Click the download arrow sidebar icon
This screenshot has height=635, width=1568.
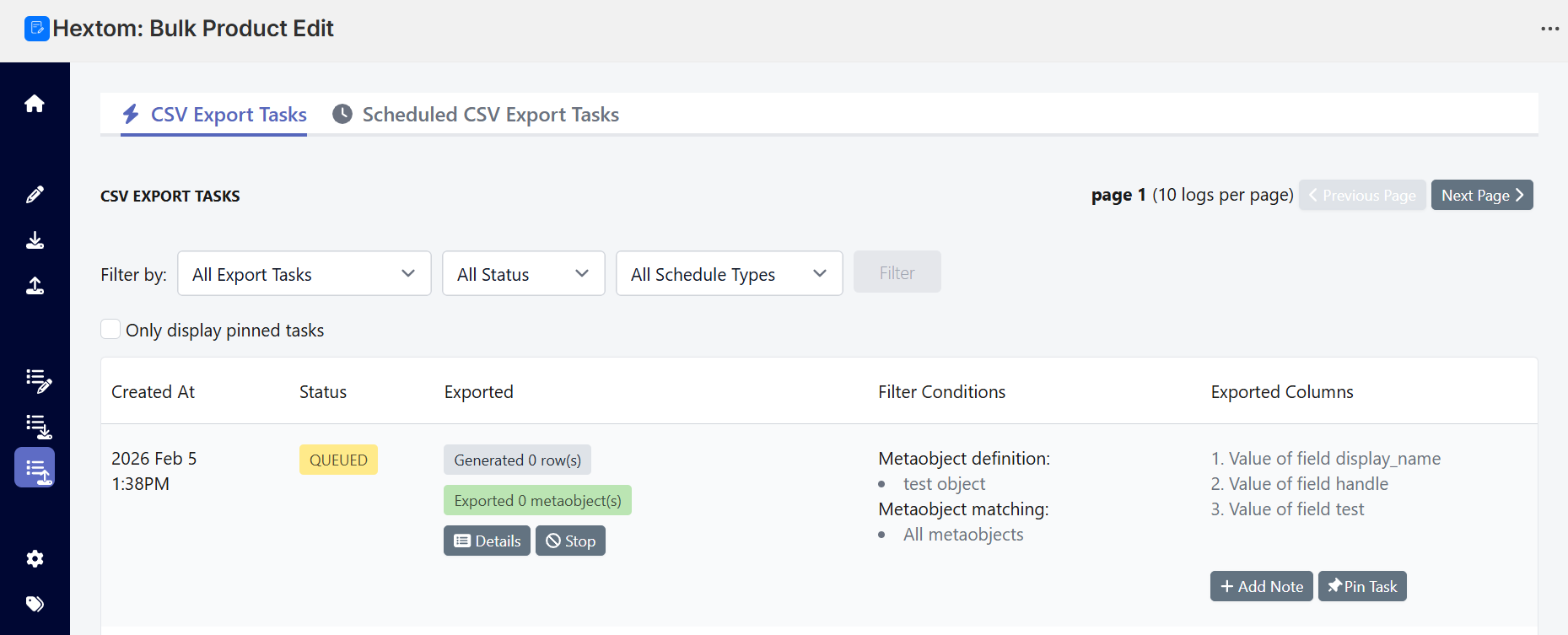[35, 240]
